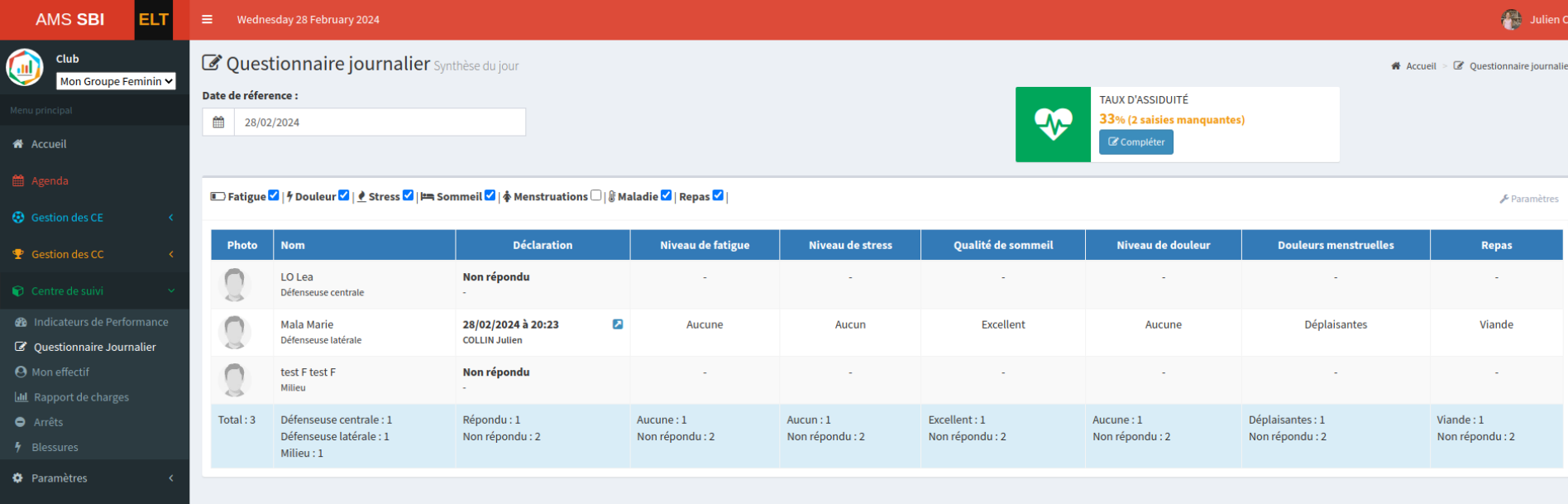
Task: Click Accueil breadcrumb link
Action: click(1421, 66)
